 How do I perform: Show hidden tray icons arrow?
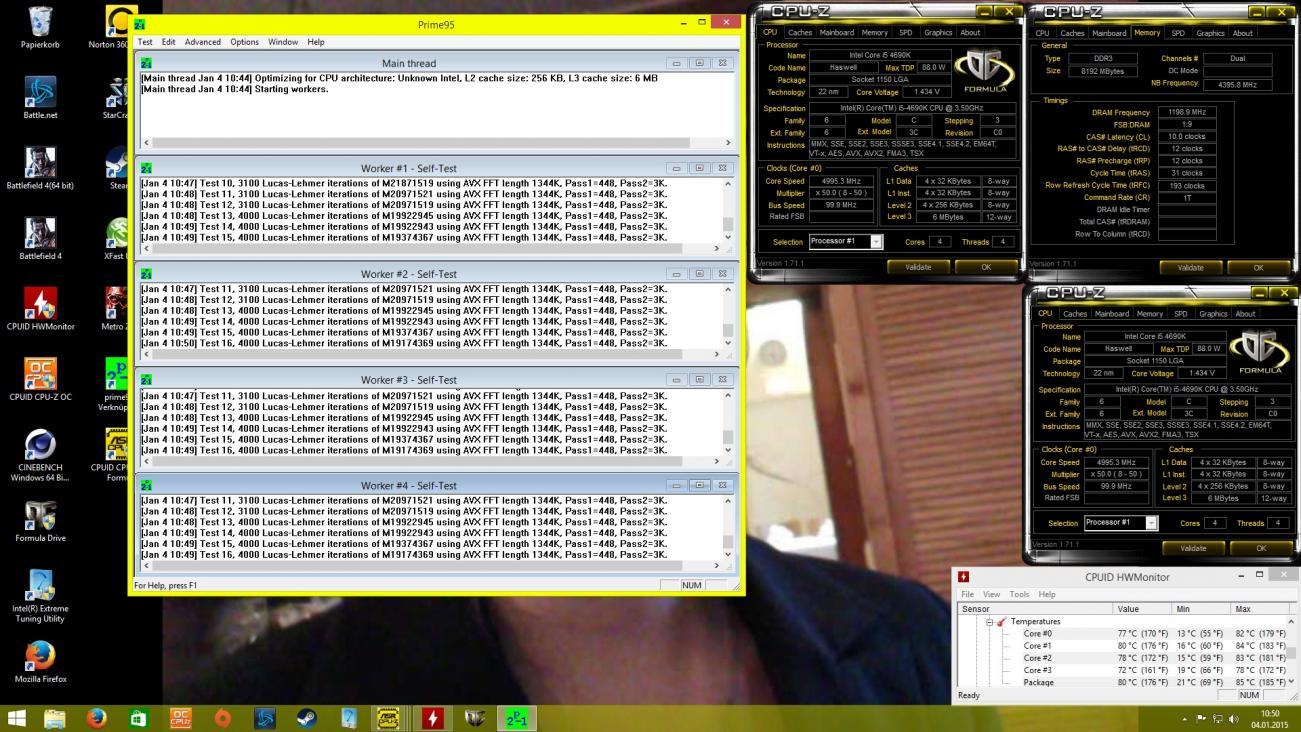click(x=1186, y=719)
